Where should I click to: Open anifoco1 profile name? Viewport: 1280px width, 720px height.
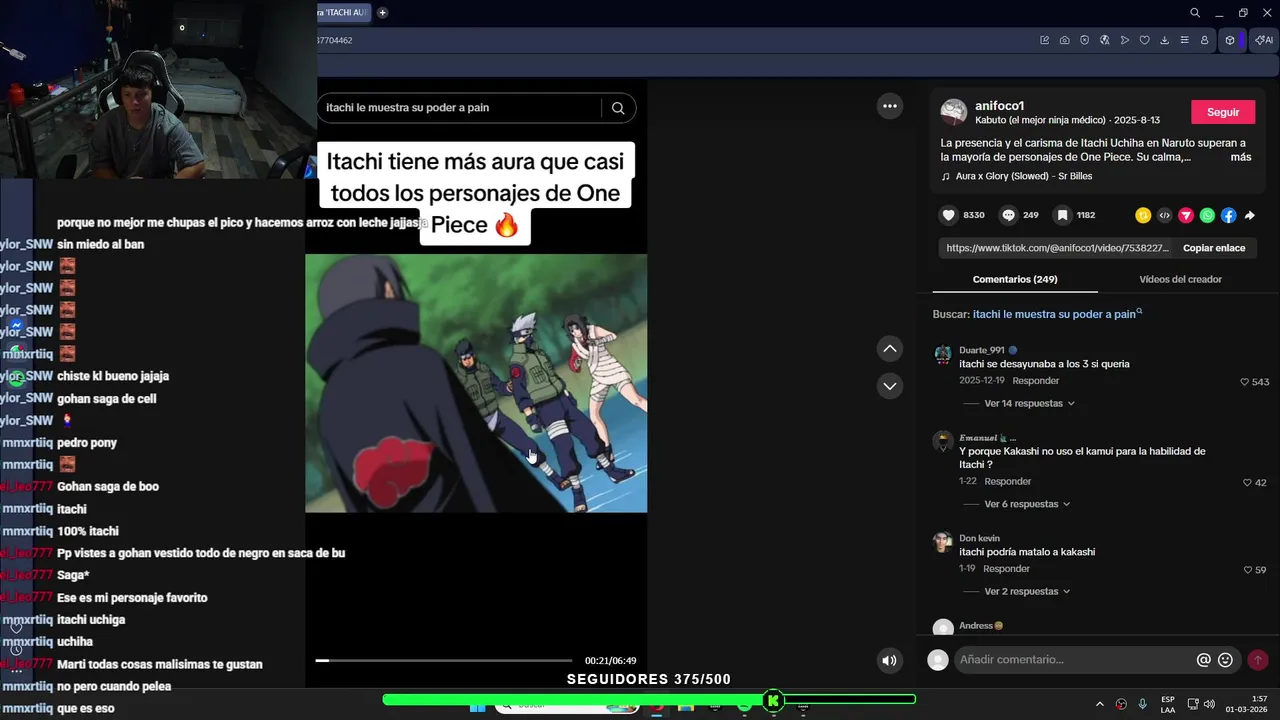[x=999, y=105]
